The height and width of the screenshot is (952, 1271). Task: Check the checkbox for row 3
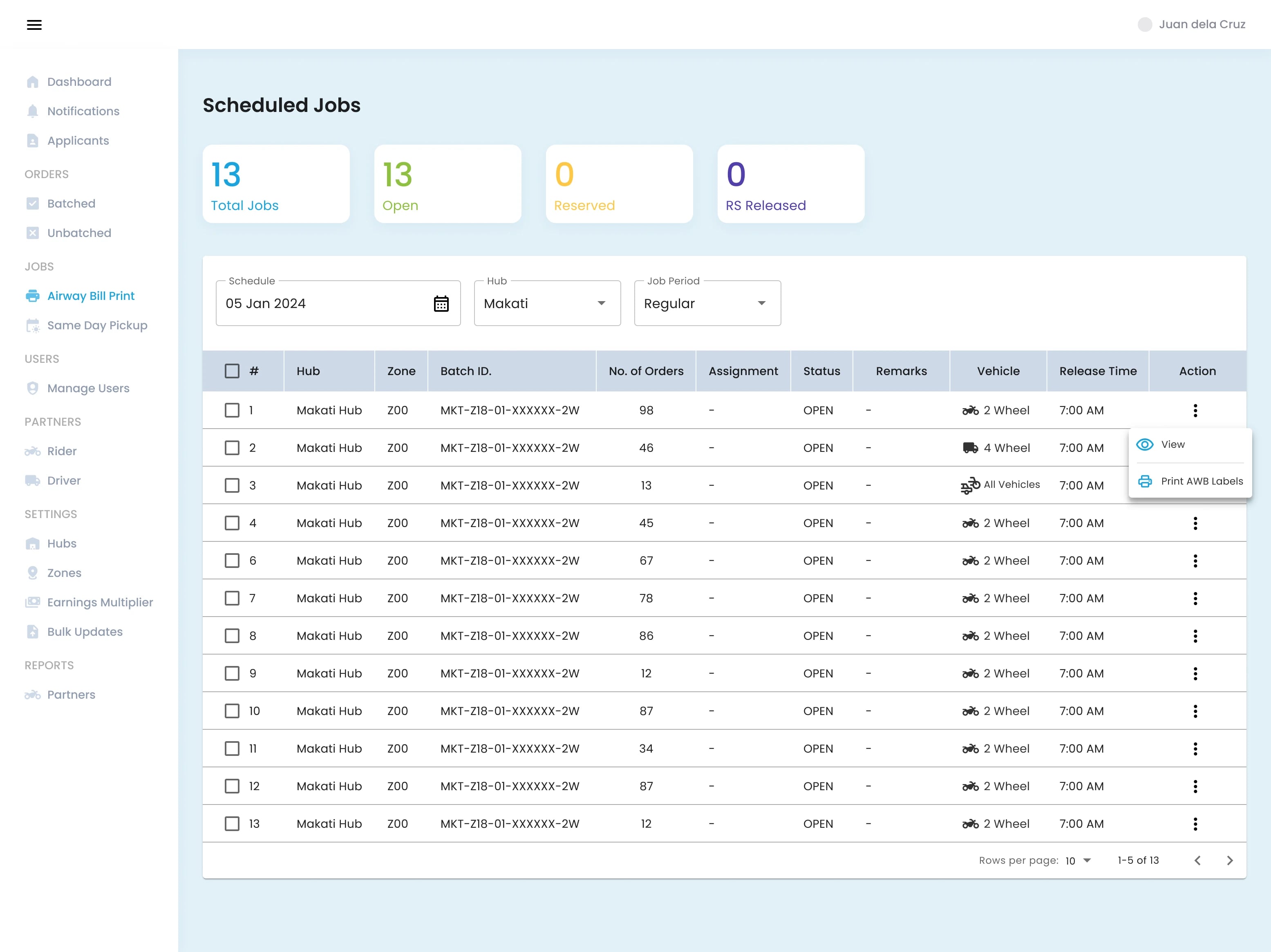pos(232,485)
